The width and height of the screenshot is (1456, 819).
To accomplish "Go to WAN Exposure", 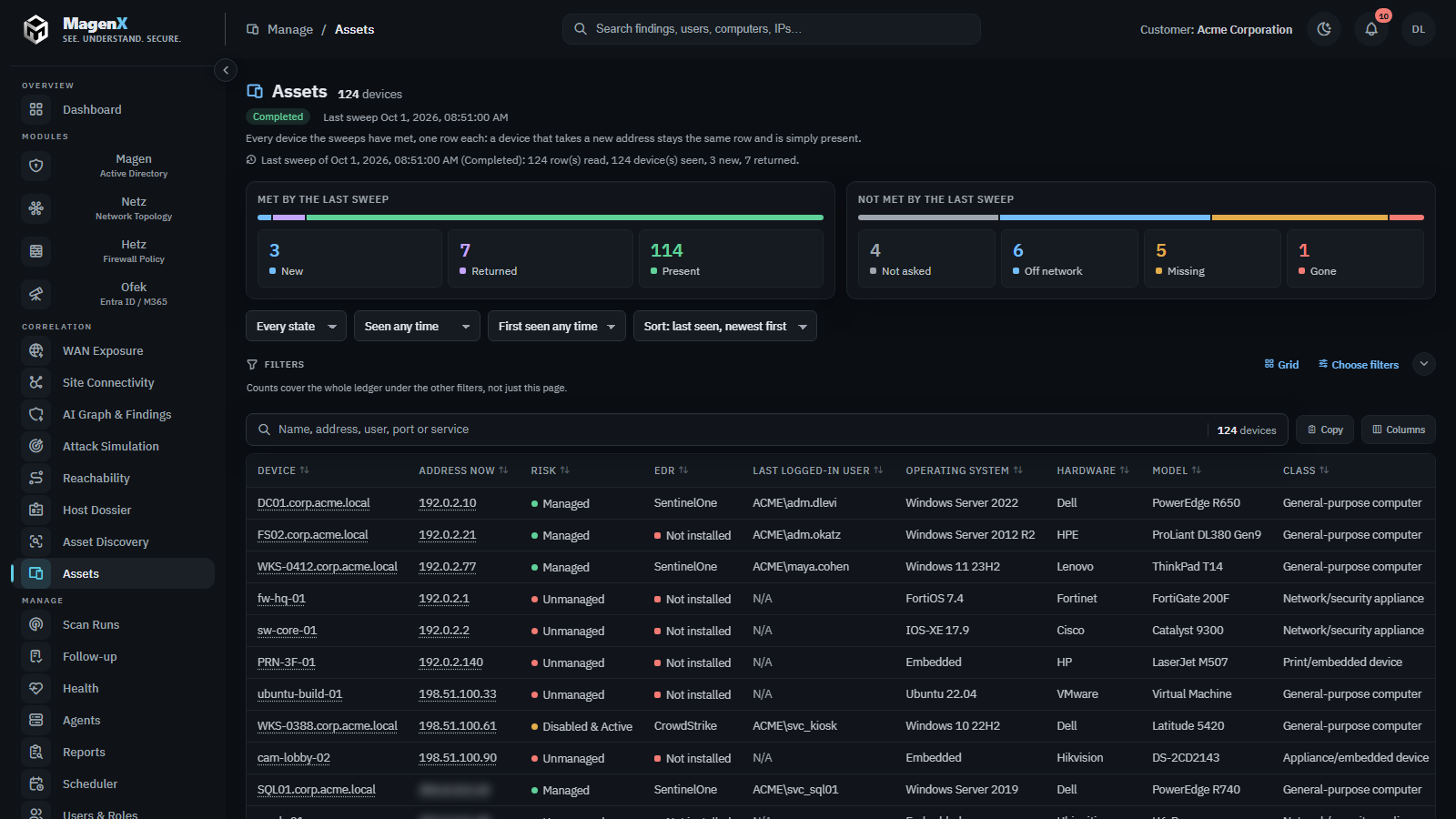I will pyautogui.click(x=113, y=350).
